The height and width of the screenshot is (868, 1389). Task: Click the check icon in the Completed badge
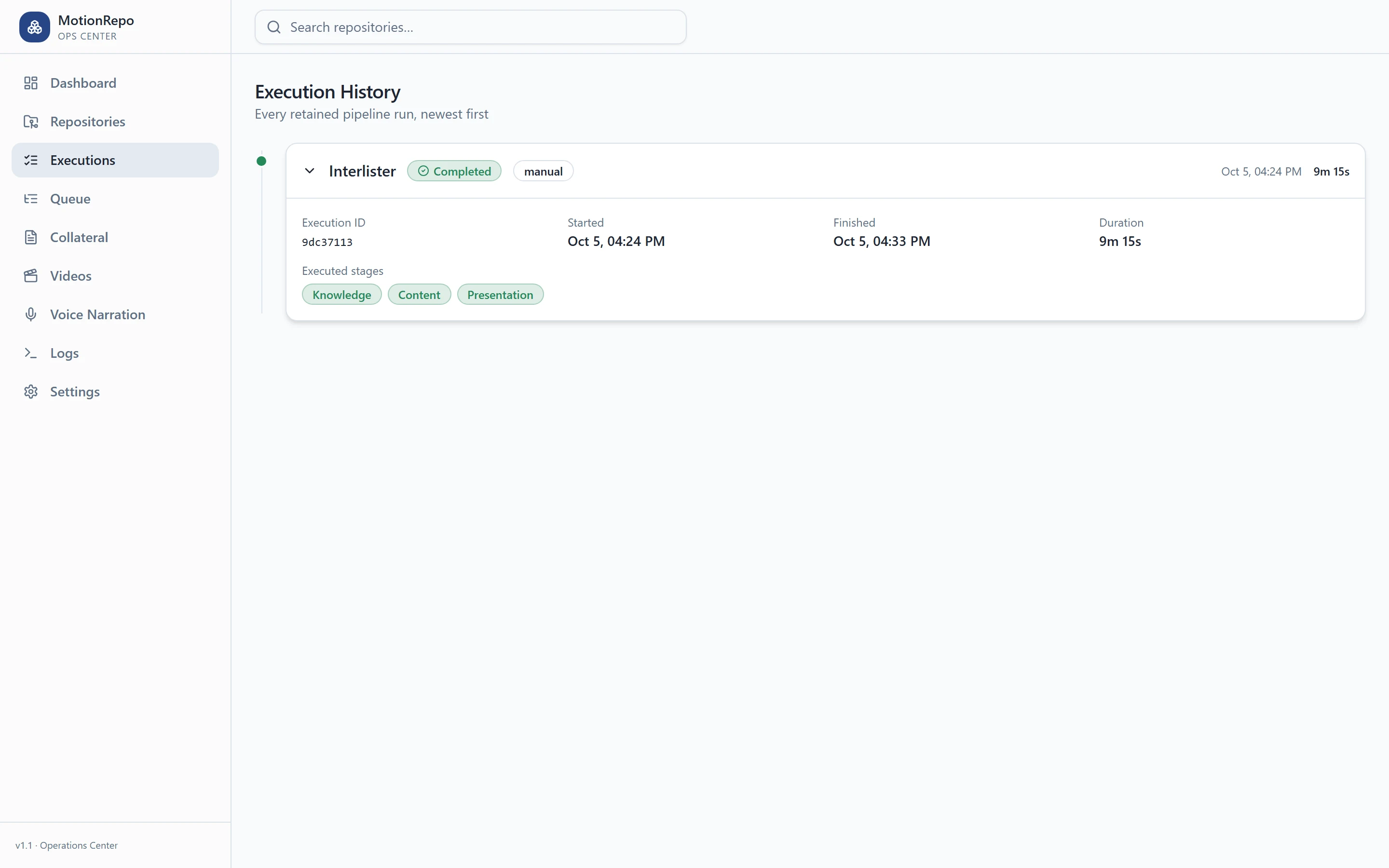point(423,171)
